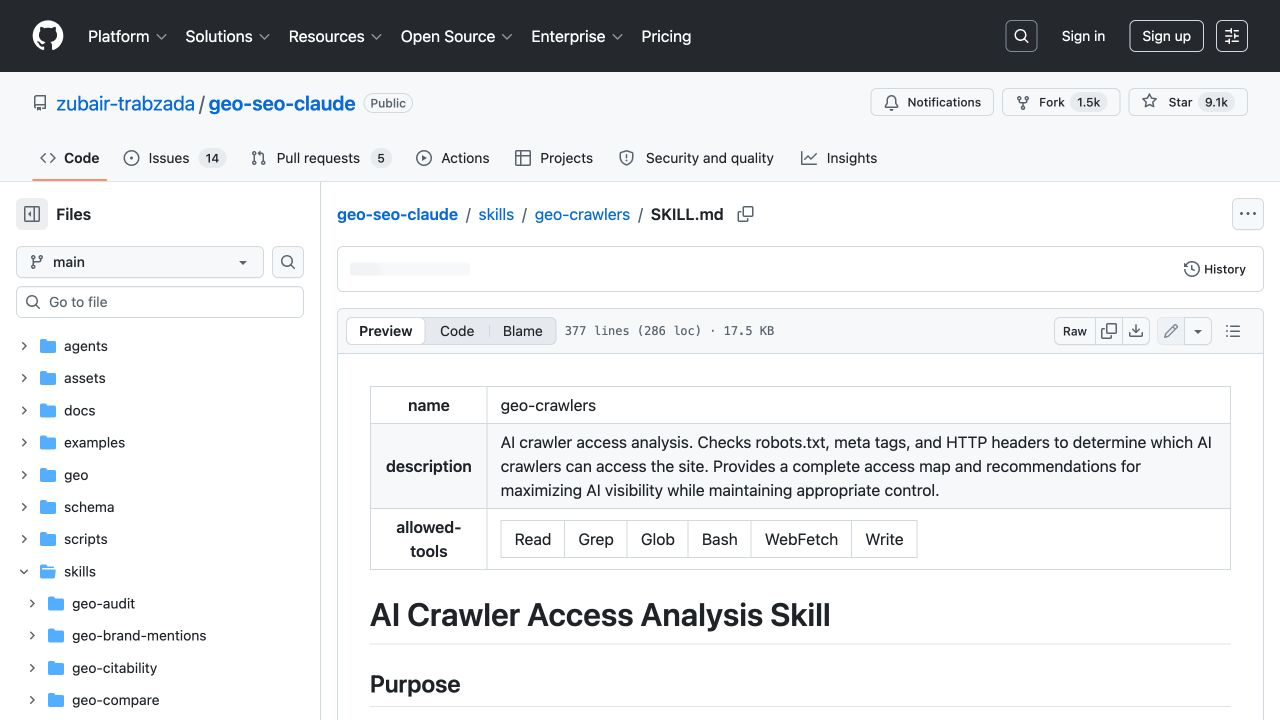Click the scripts folder icon

[48, 539]
